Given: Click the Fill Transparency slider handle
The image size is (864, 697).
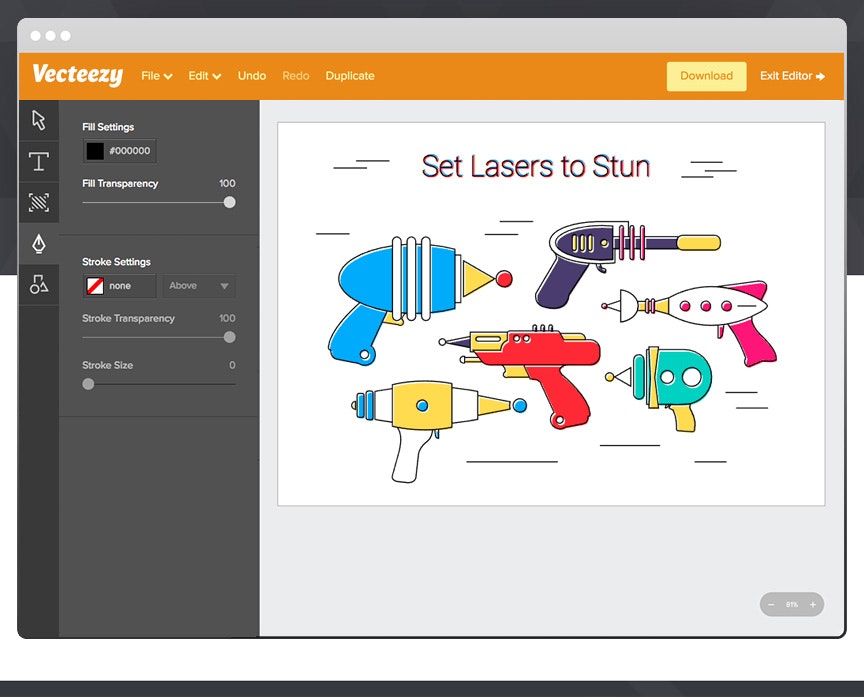Looking at the screenshot, I should point(230,202).
